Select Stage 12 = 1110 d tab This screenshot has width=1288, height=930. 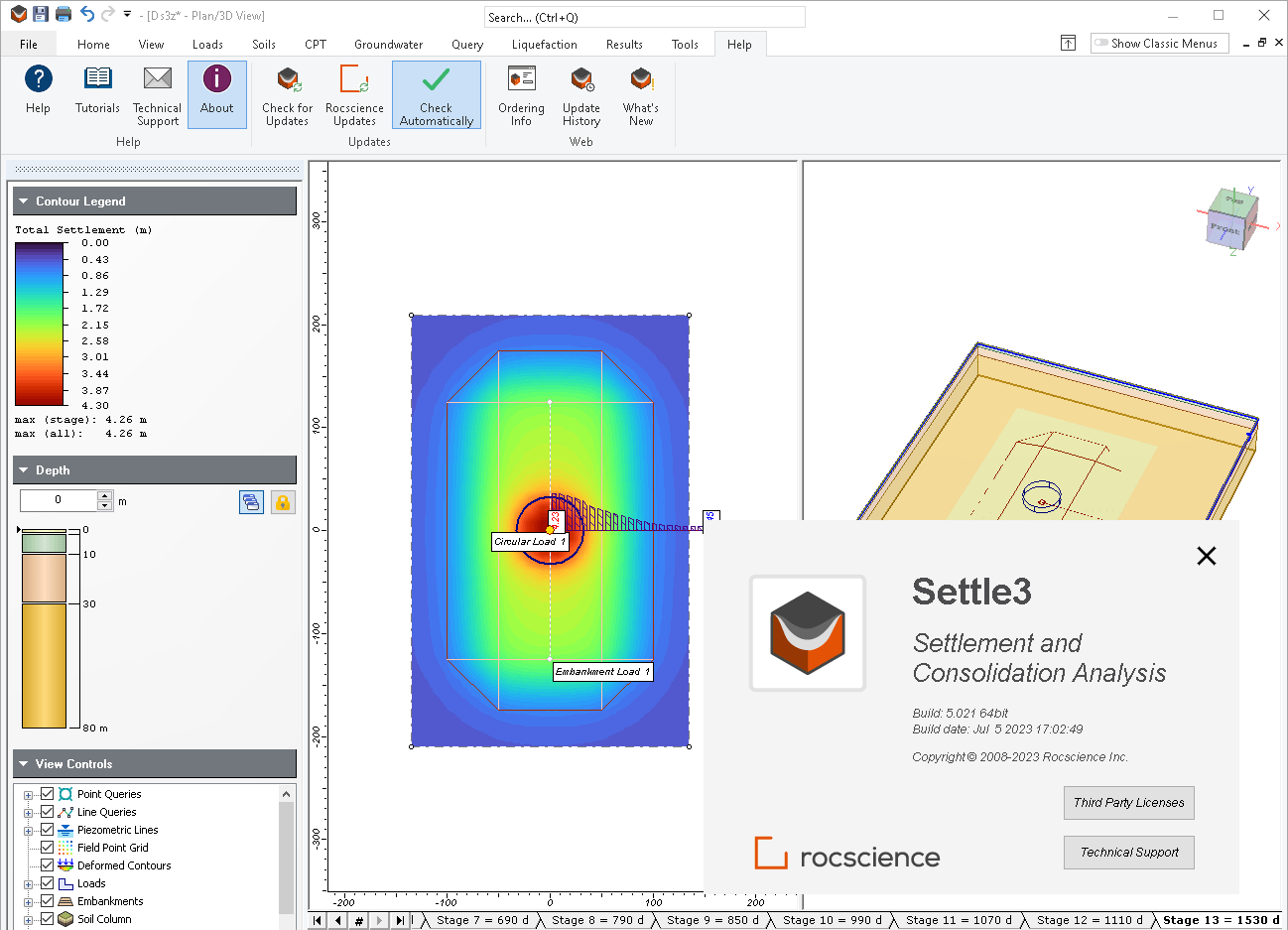point(1089,920)
